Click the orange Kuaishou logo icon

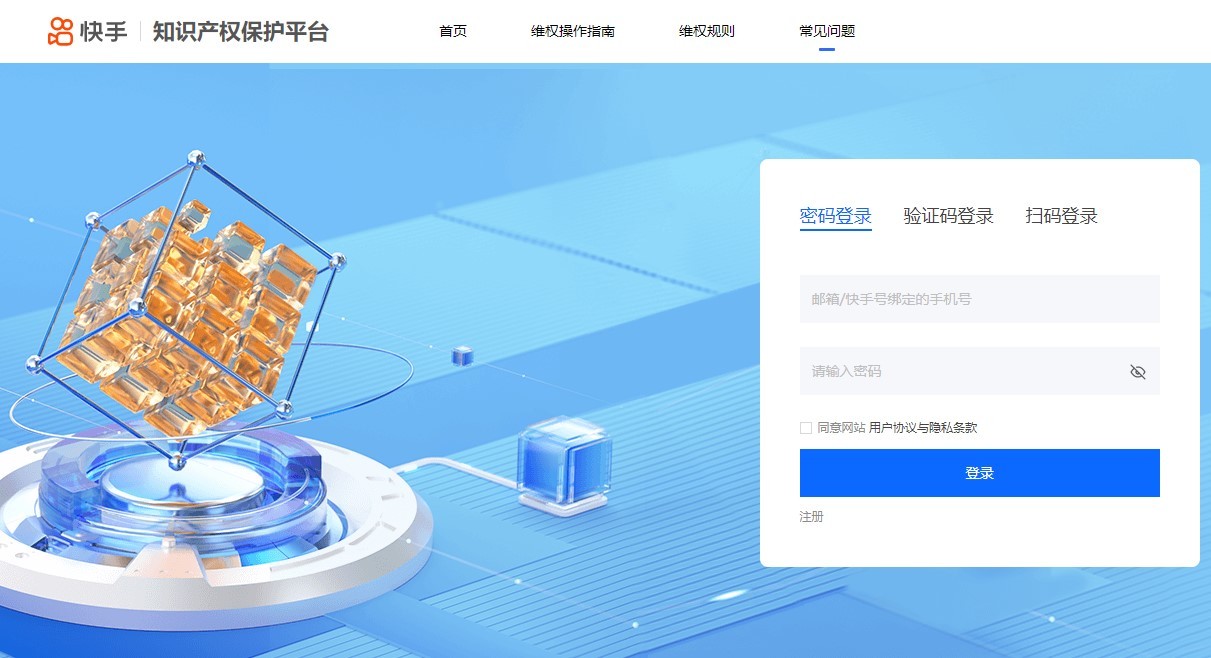point(61,31)
